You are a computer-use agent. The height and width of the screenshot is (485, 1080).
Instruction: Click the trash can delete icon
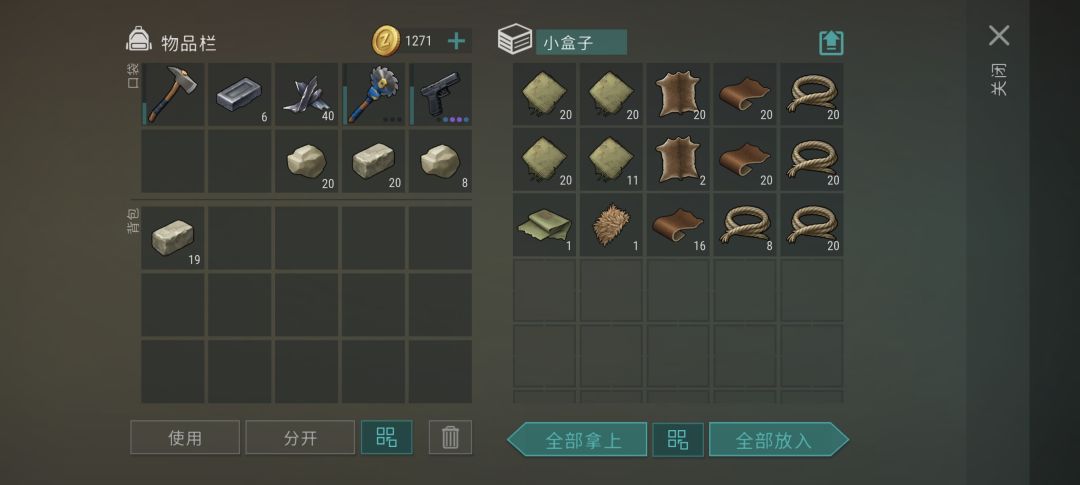point(450,437)
